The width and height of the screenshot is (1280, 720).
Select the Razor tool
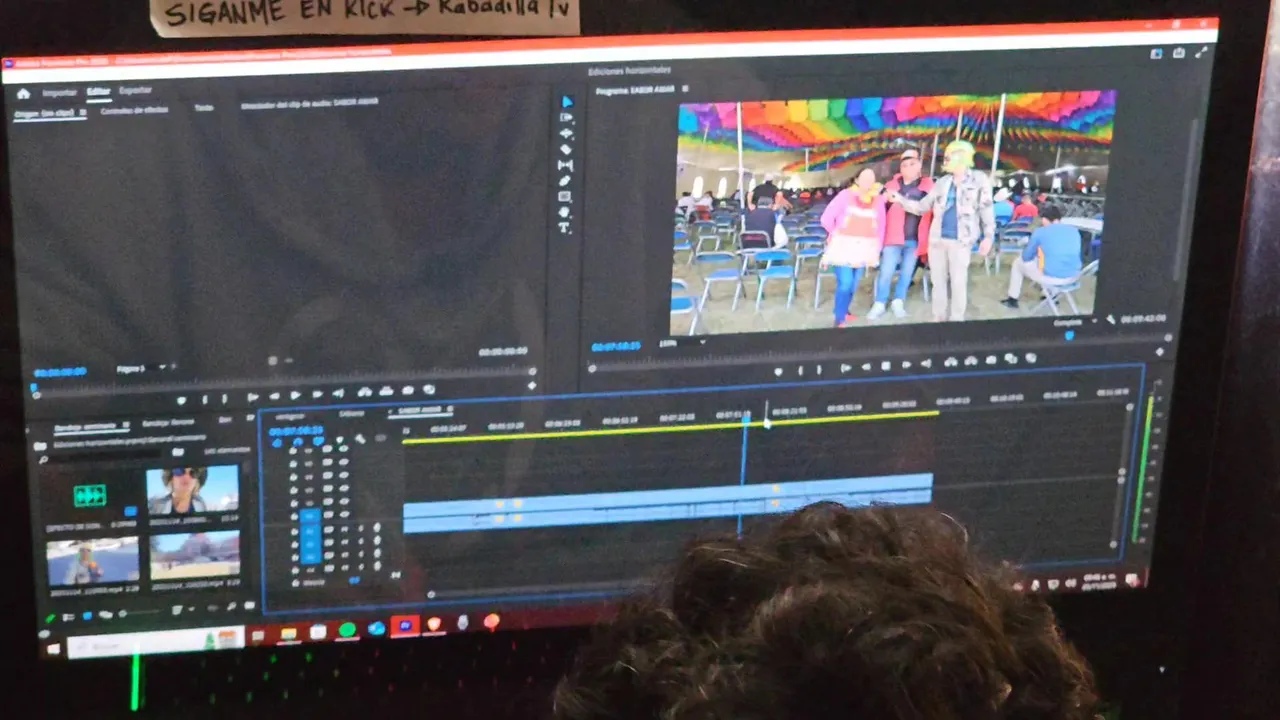[566, 150]
